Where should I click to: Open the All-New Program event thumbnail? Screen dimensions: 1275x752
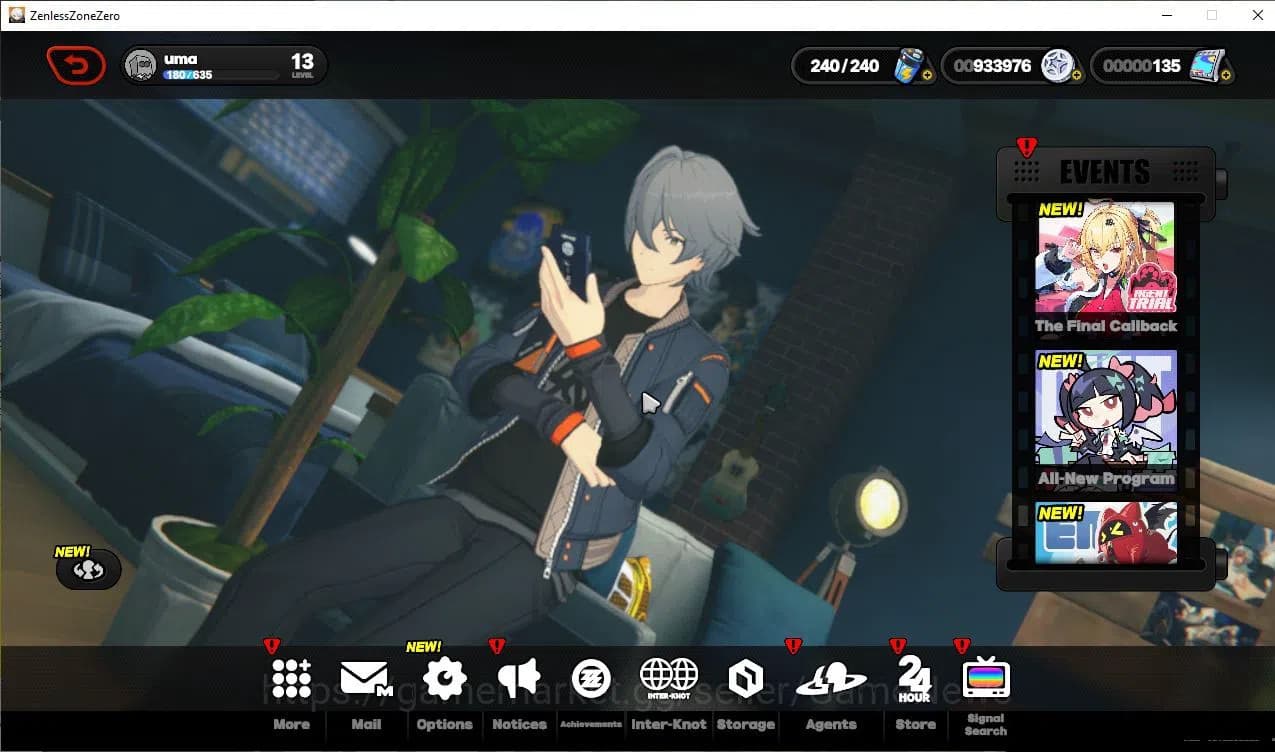[1106, 409]
